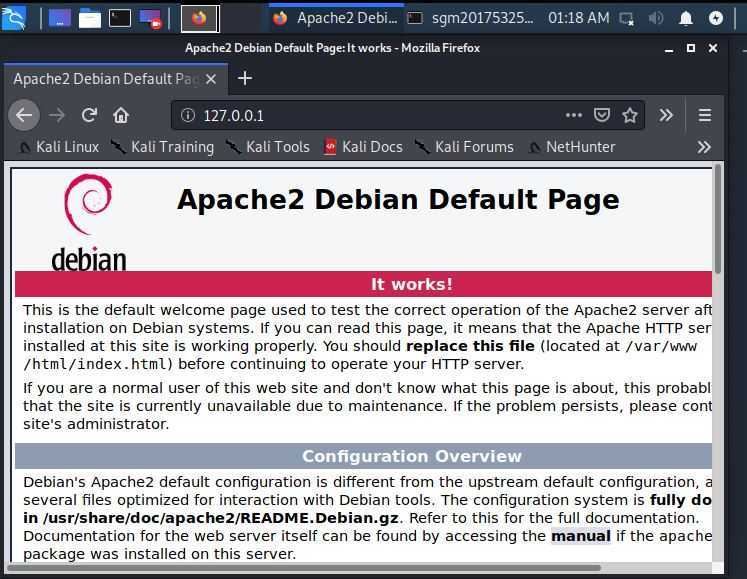Image resolution: width=747 pixels, height=579 pixels.
Task: Open the Kali Tools bookmark
Action: [268, 147]
